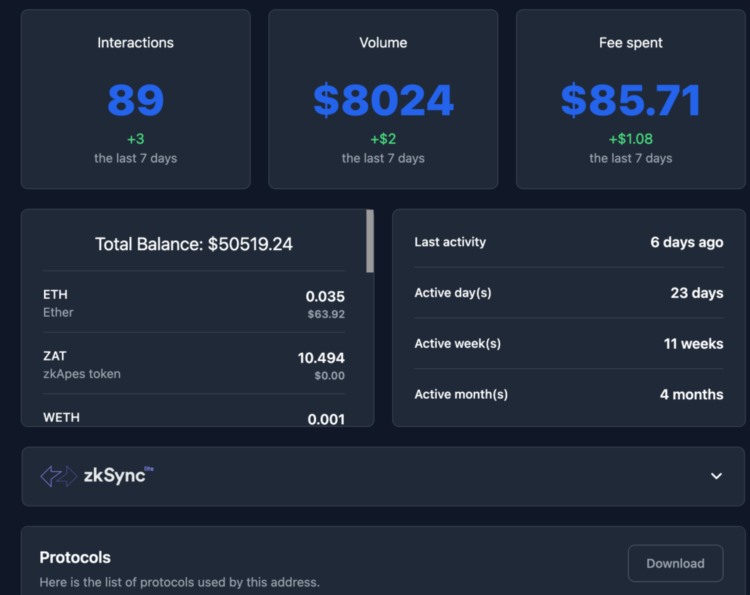This screenshot has width=750, height=595.
Task: Click the Active week(s) row
Action: pyautogui.click(x=568, y=343)
